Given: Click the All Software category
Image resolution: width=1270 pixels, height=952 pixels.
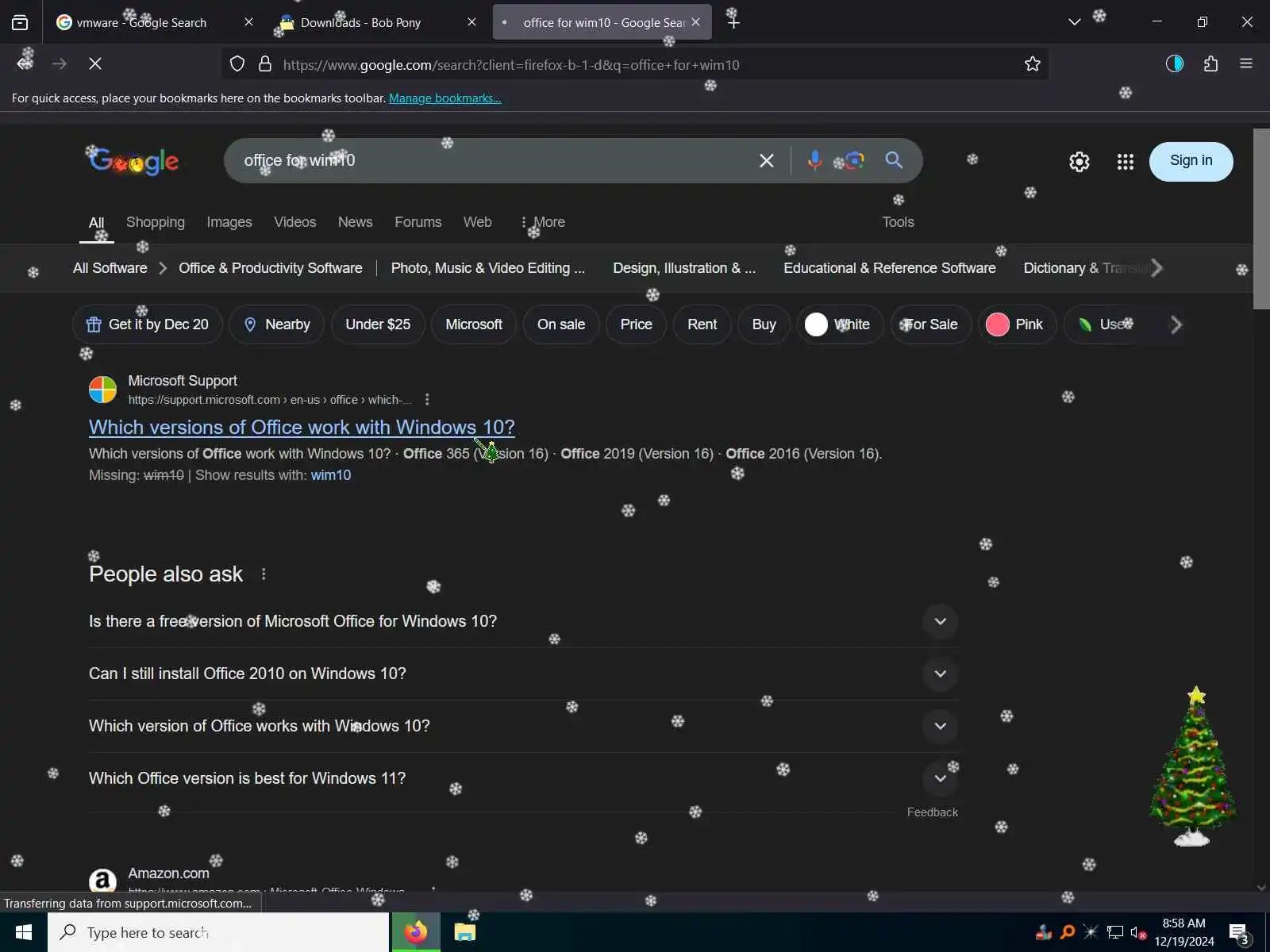Looking at the screenshot, I should coord(110,268).
